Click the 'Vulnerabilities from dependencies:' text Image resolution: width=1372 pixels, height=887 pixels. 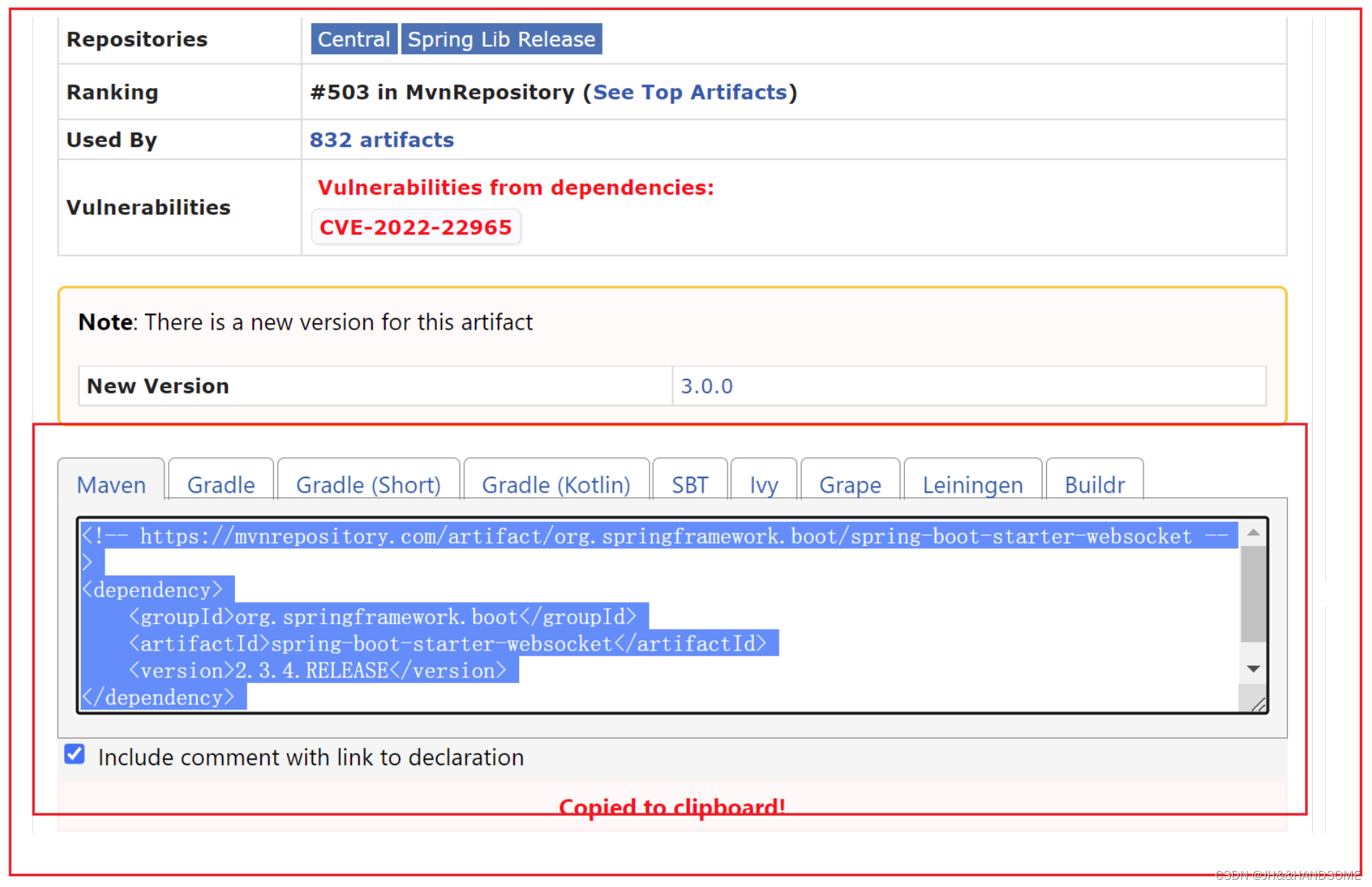(515, 187)
